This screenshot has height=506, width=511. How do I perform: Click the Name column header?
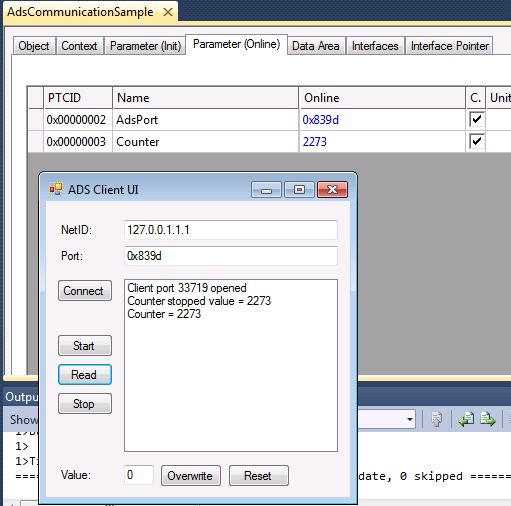pyautogui.click(x=205, y=98)
